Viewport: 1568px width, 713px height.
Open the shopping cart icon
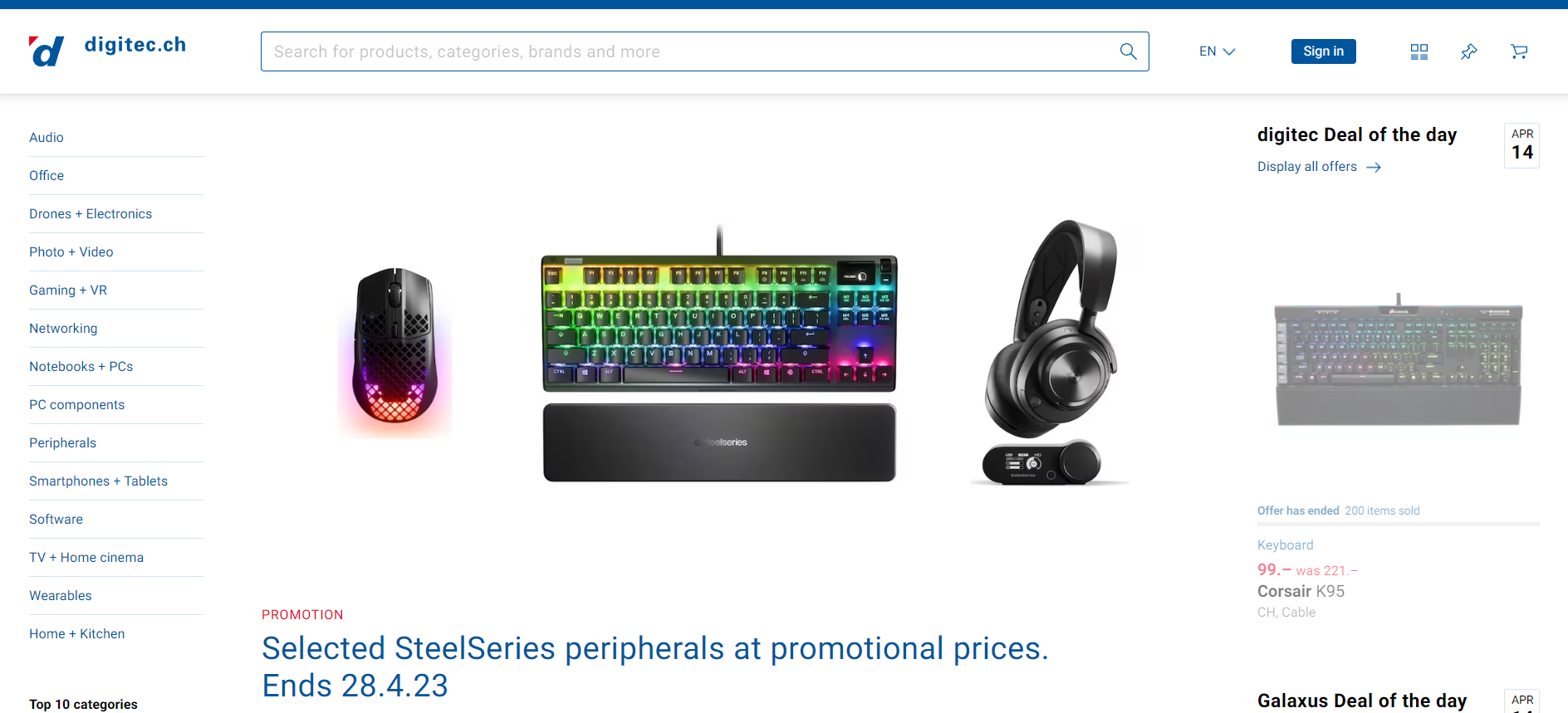pos(1519,51)
